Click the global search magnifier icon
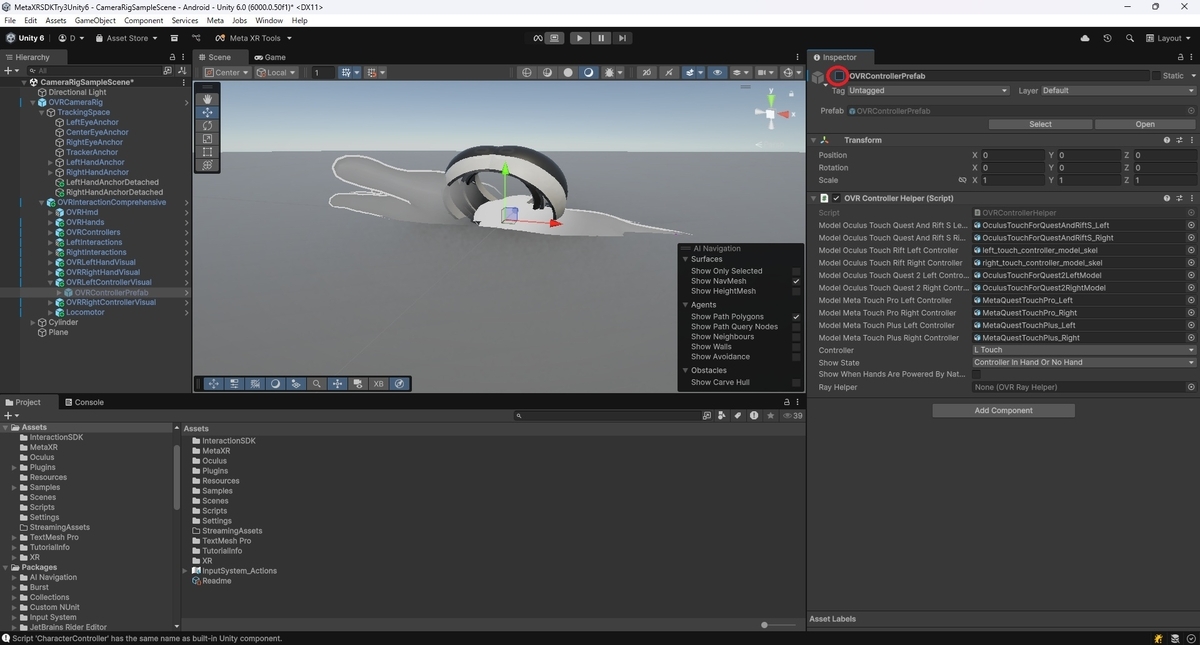Viewport: 1200px width, 645px height. (x=1128, y=38)
